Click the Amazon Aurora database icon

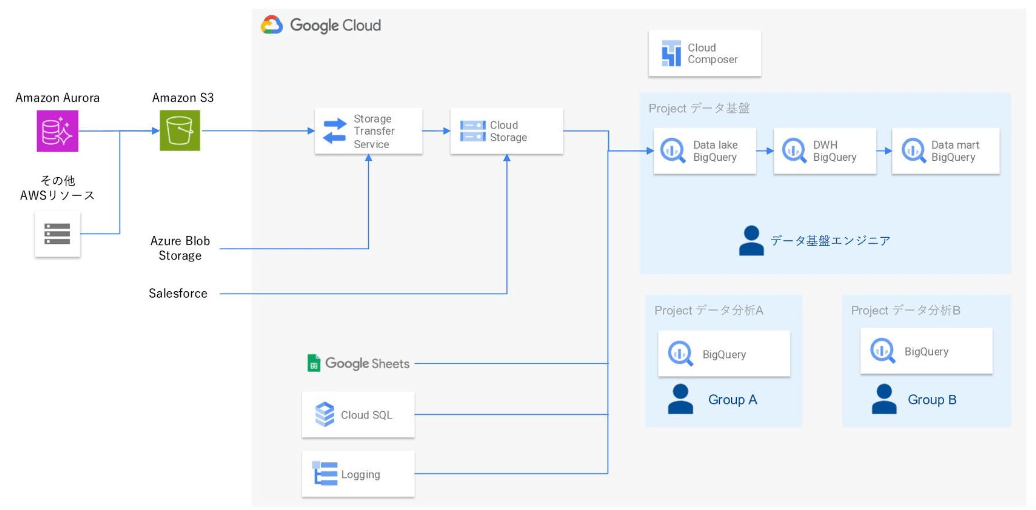57,131
